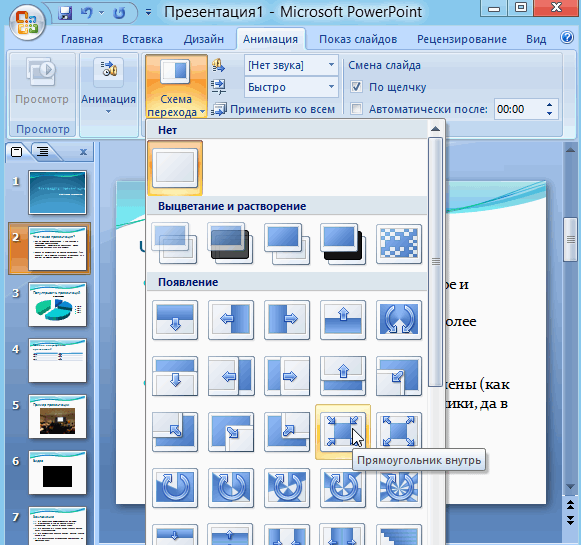Save the presentation with the floppy icon
581x545 pixels.
click(x=66, y=13)
